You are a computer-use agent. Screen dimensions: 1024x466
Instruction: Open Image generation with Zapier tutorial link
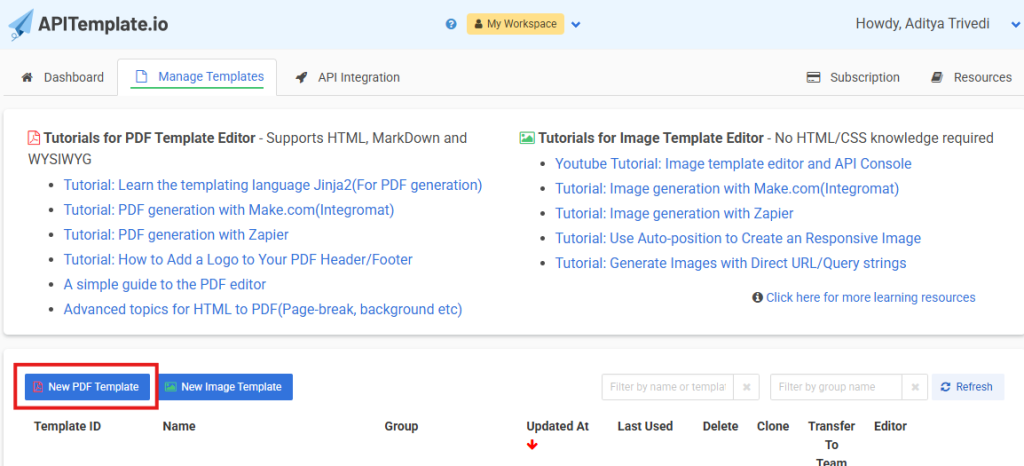(675, 213)
